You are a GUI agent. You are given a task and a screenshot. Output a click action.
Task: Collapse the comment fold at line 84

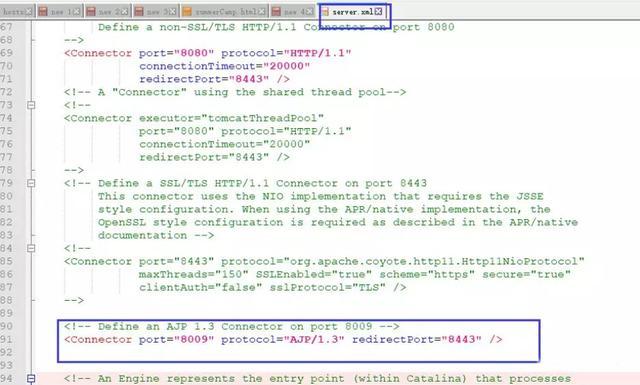point(31,248)
